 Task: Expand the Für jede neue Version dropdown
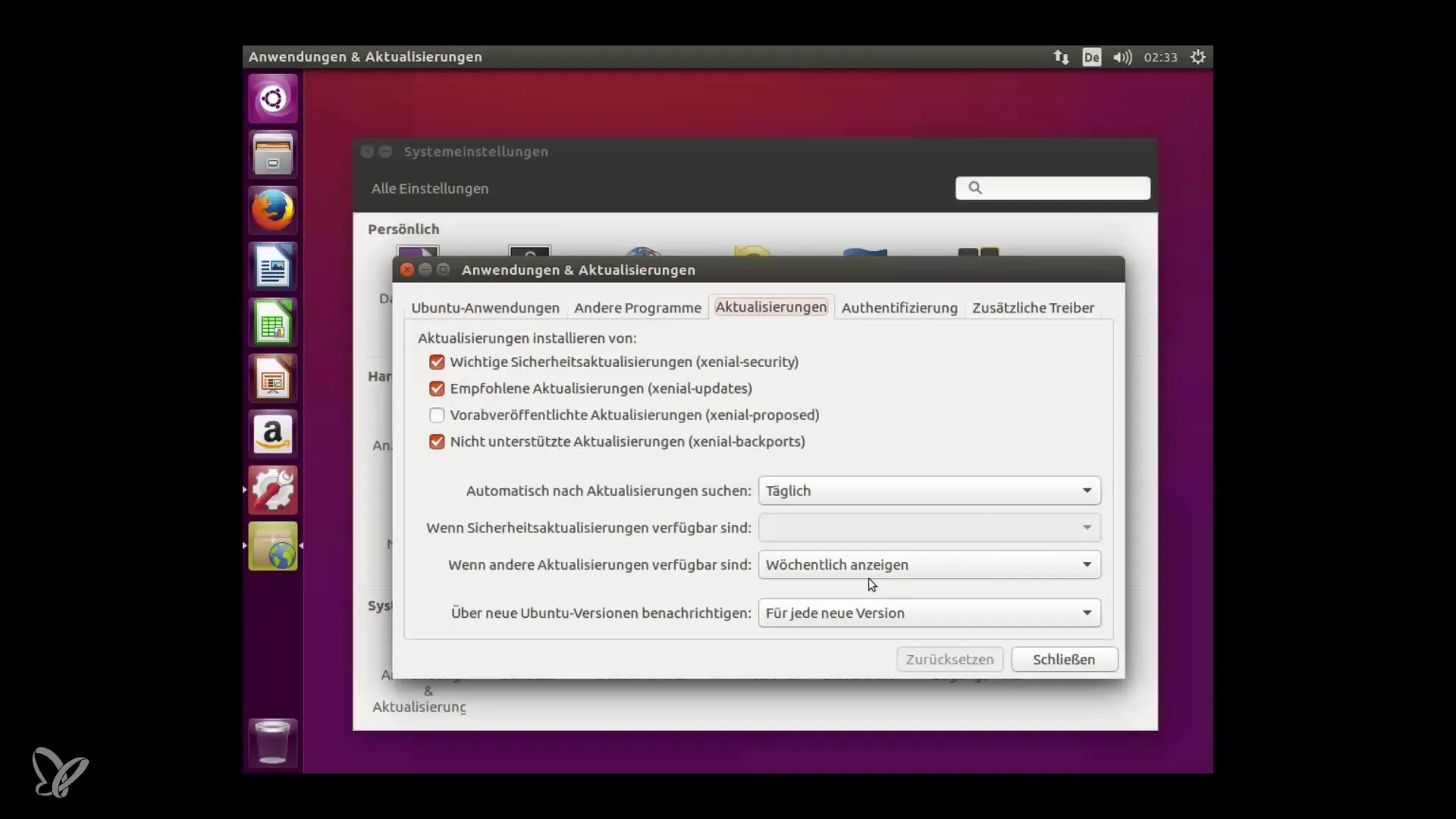[x=929, y=613]
